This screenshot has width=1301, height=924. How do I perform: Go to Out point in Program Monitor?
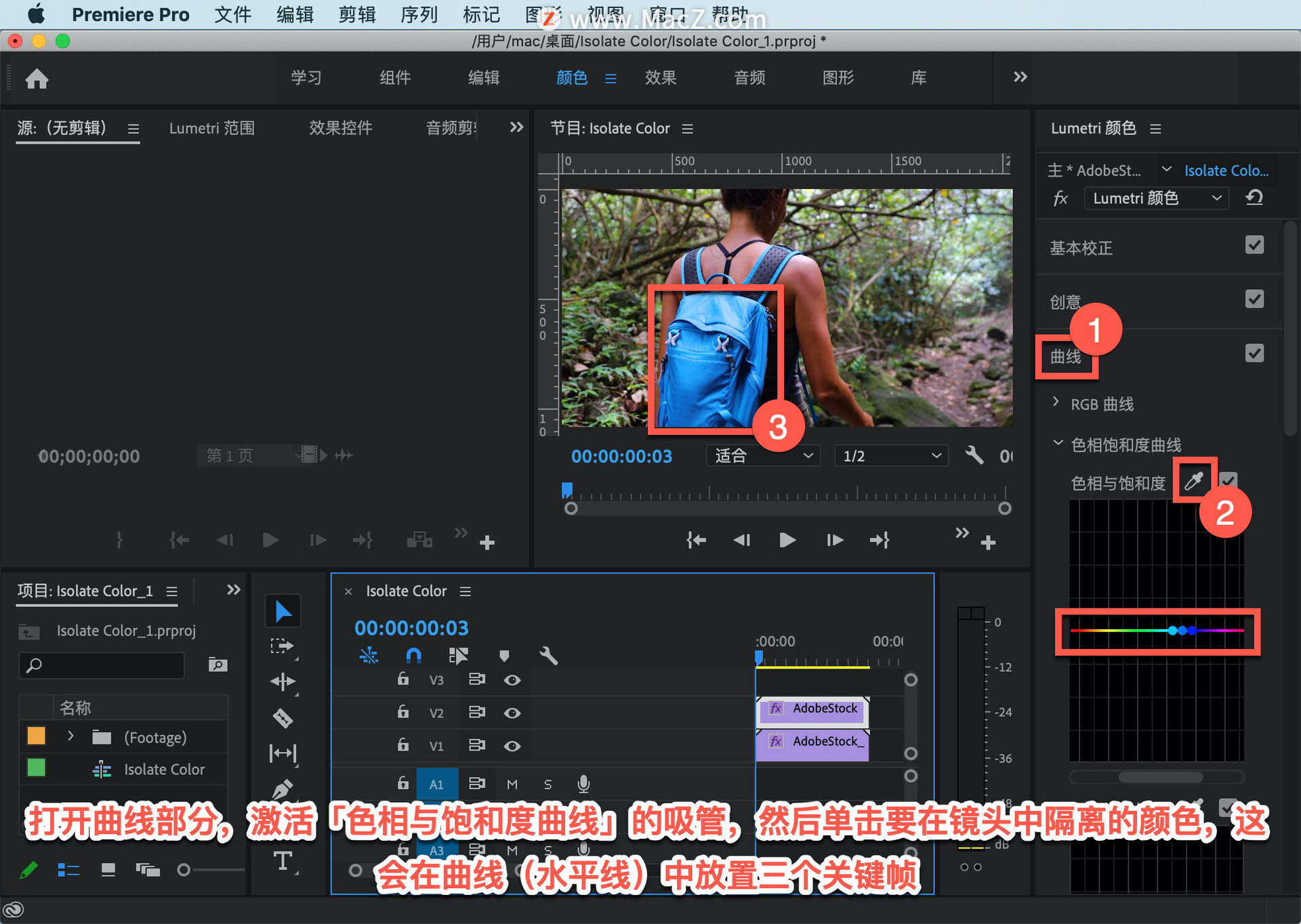880,540
